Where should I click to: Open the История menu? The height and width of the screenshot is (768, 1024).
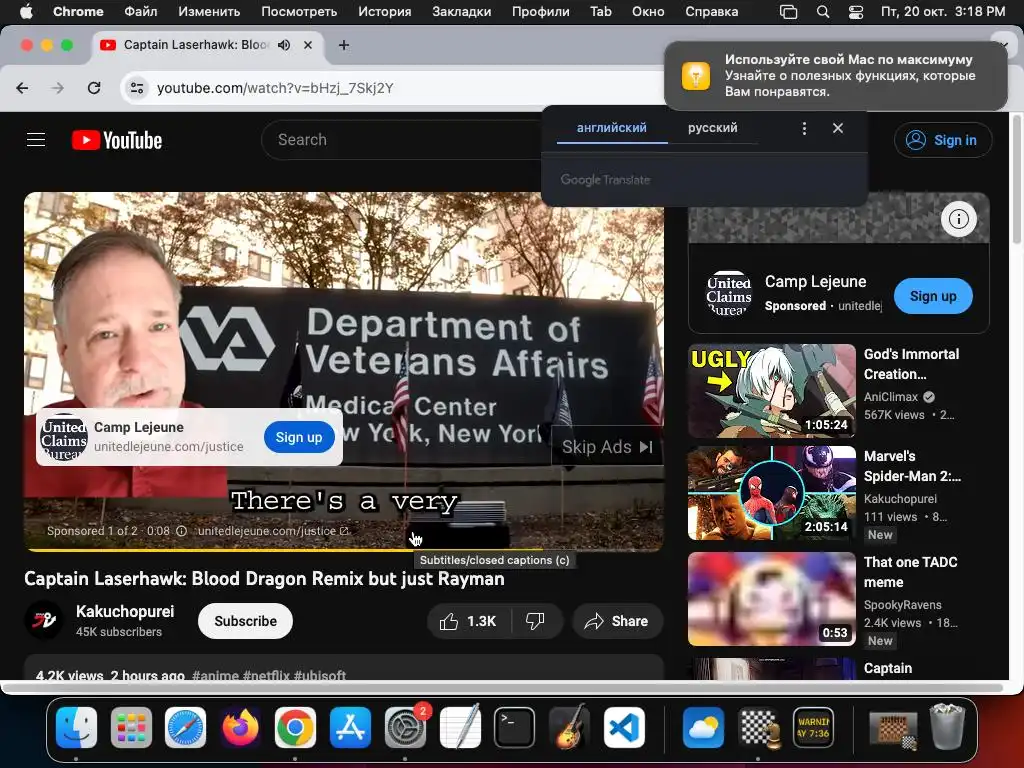385,12
